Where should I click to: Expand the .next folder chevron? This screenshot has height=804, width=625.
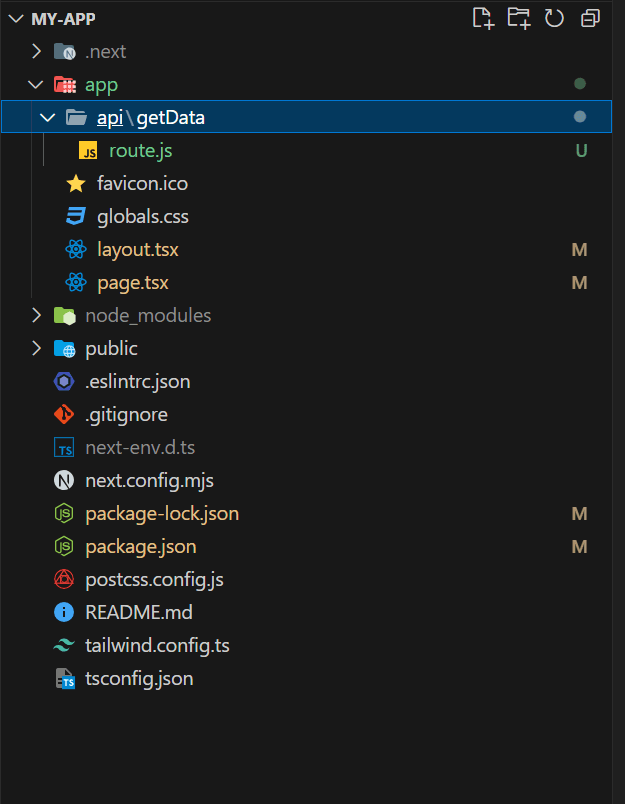(36, 51)
